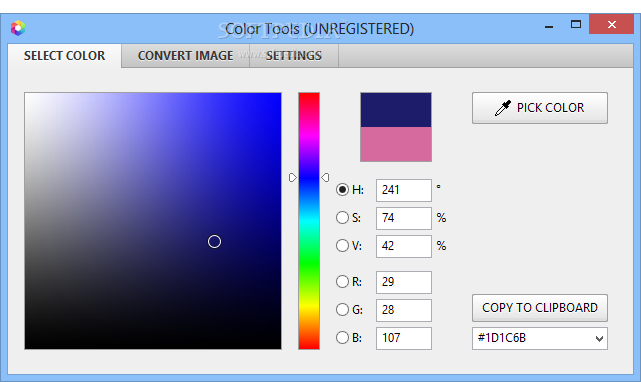Click the dark blue new color swatch
The height and width of the screenshot is (382, 641).
point(396,110)
